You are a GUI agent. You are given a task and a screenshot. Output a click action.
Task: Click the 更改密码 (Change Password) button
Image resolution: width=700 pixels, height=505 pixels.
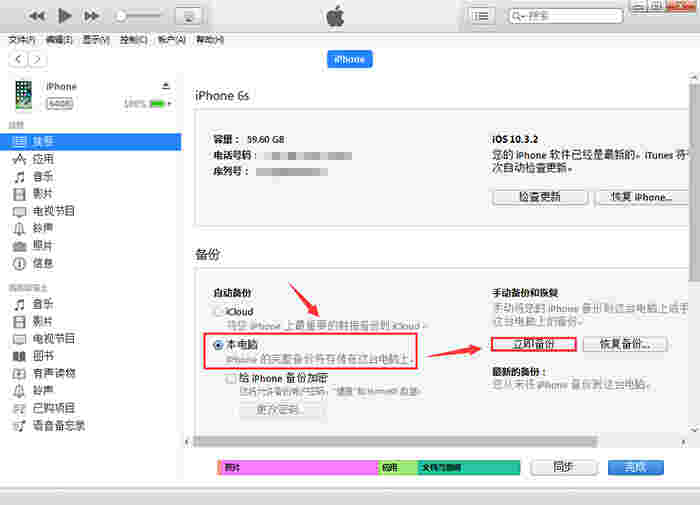tap(280, 409)
